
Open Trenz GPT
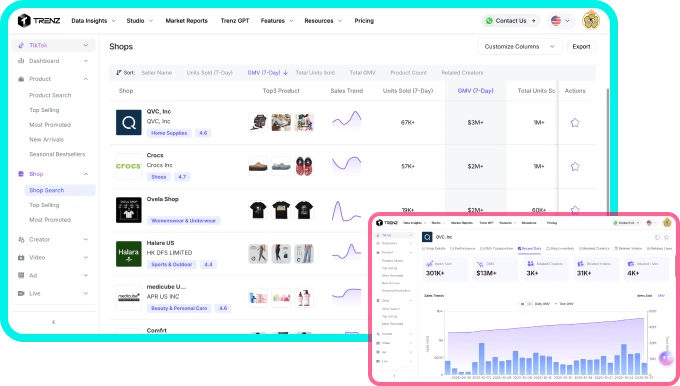(235, 21)
